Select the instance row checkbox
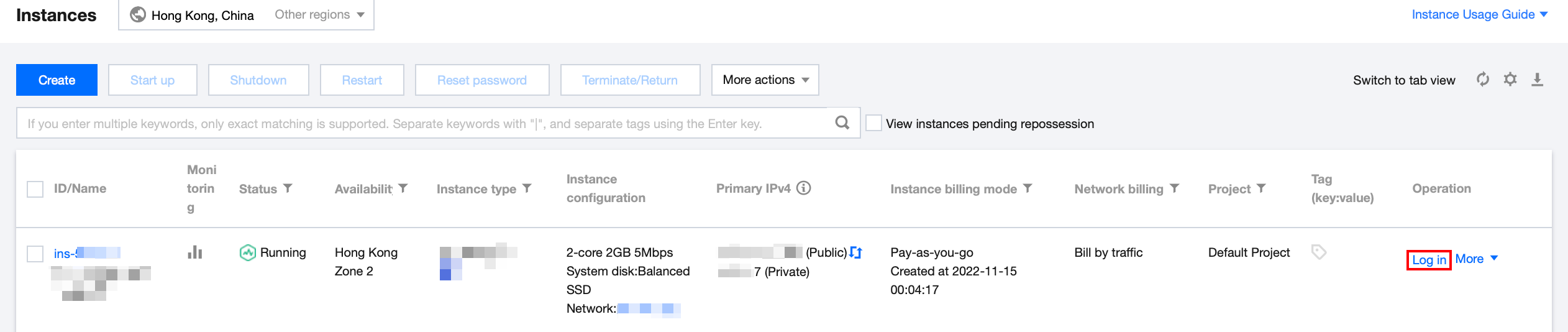This screenshot has height=332, width=1568. pyautogui.click(x=35, y=254)
